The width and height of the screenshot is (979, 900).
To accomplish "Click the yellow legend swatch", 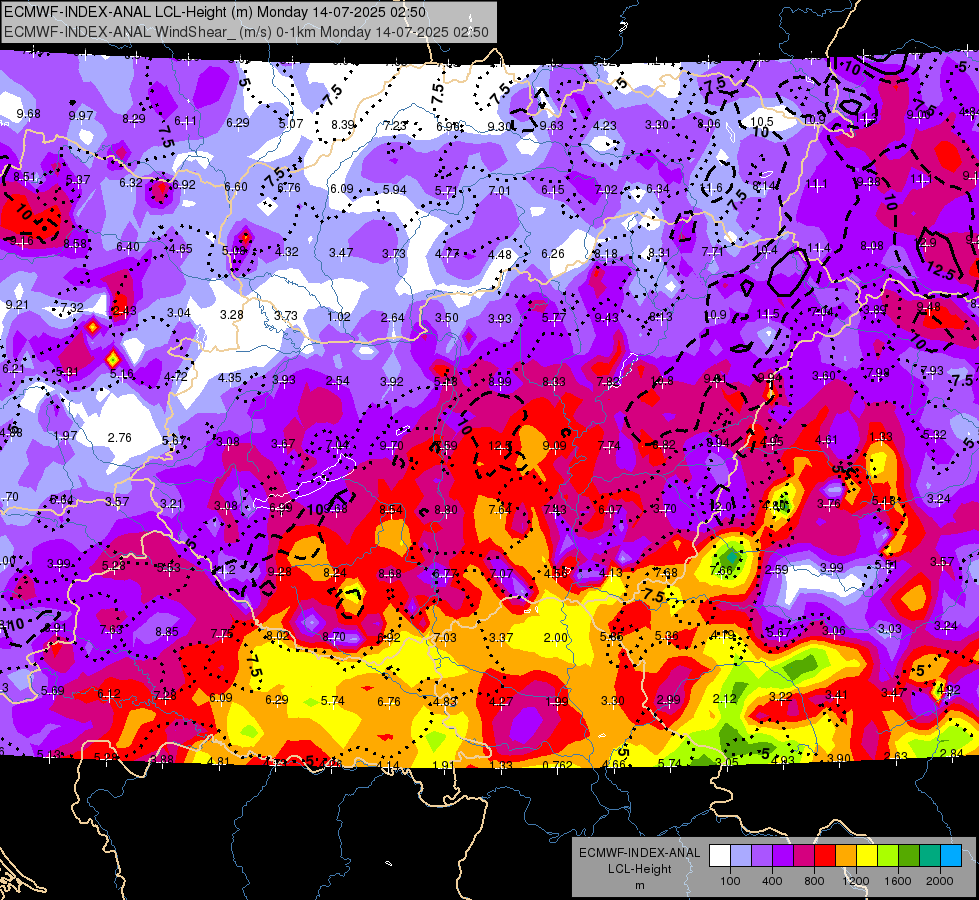I will click(867, 856).
